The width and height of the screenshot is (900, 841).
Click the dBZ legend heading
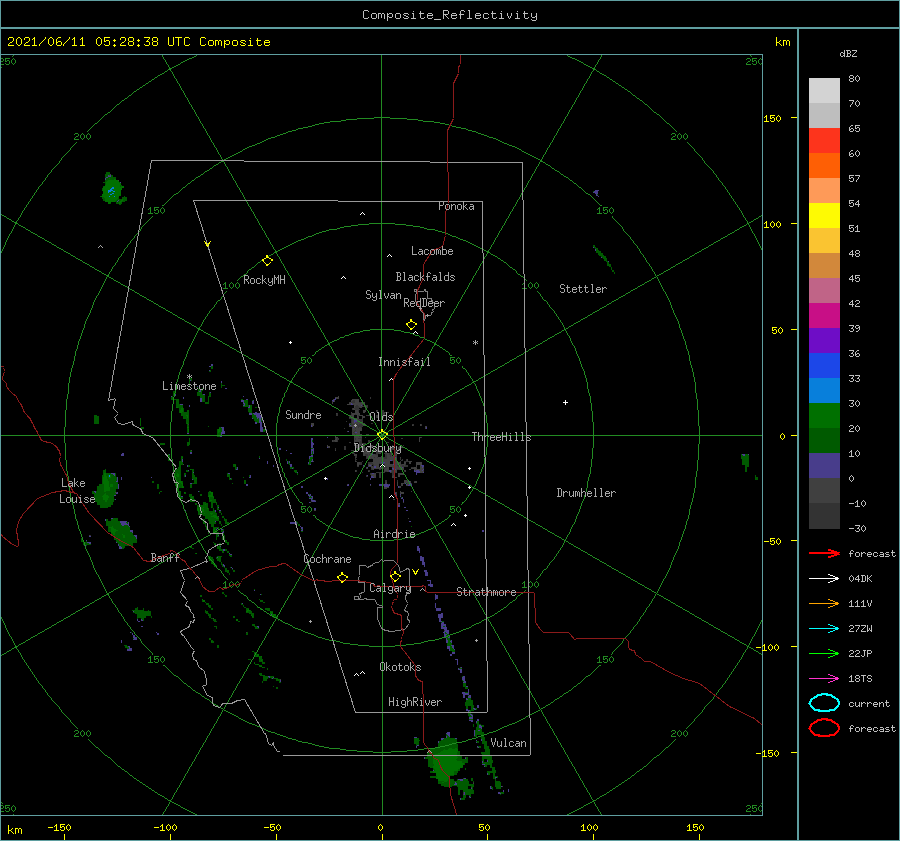coord(848,53)
